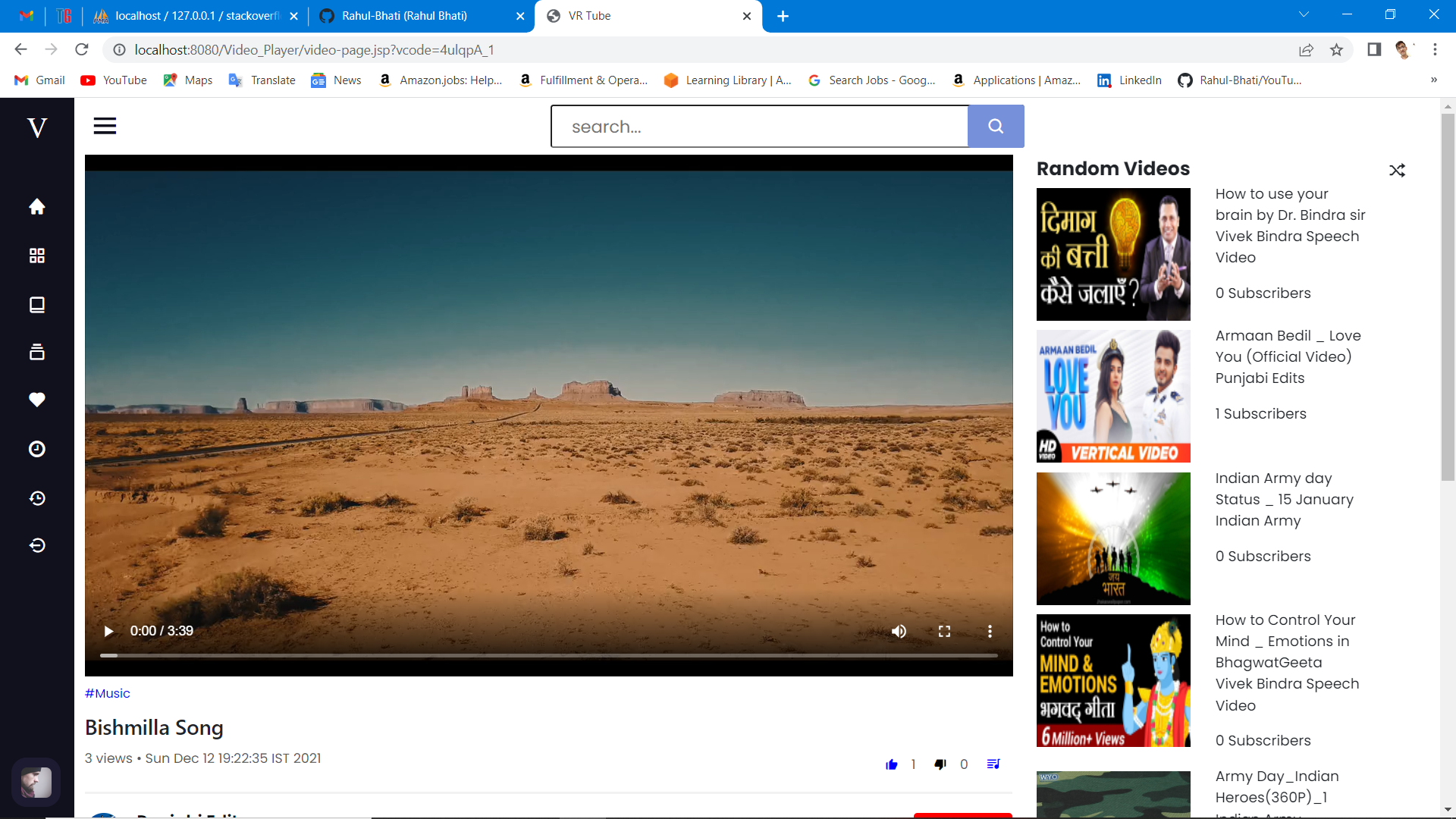Like the video with thumbs up
This screenshot has width=1456, height=819.
tap(892, 764)
